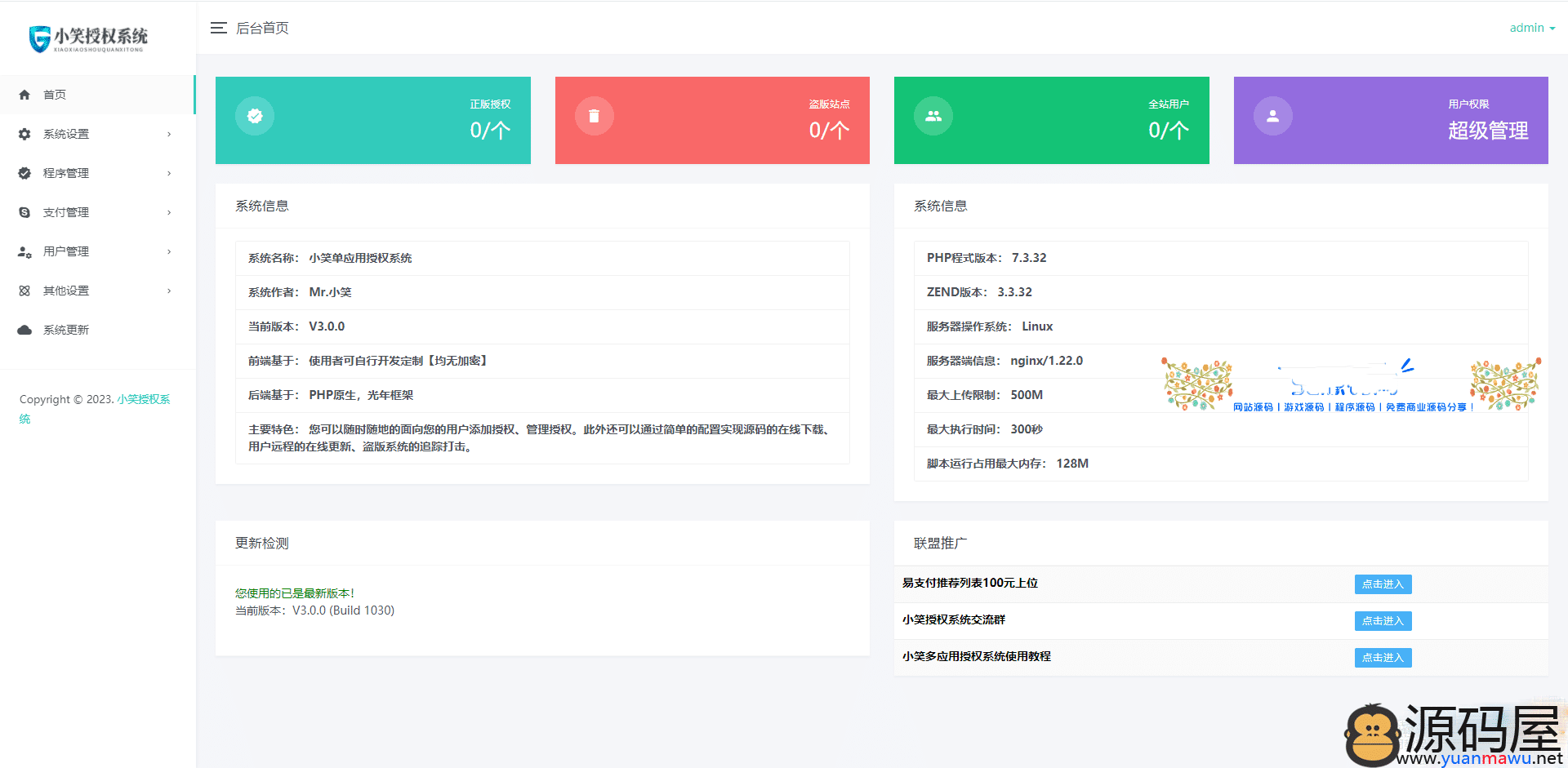Click the 全站用户 group icon
Image resolution: width=1568 pixels, height=768 pixels.
coord(933,116)
